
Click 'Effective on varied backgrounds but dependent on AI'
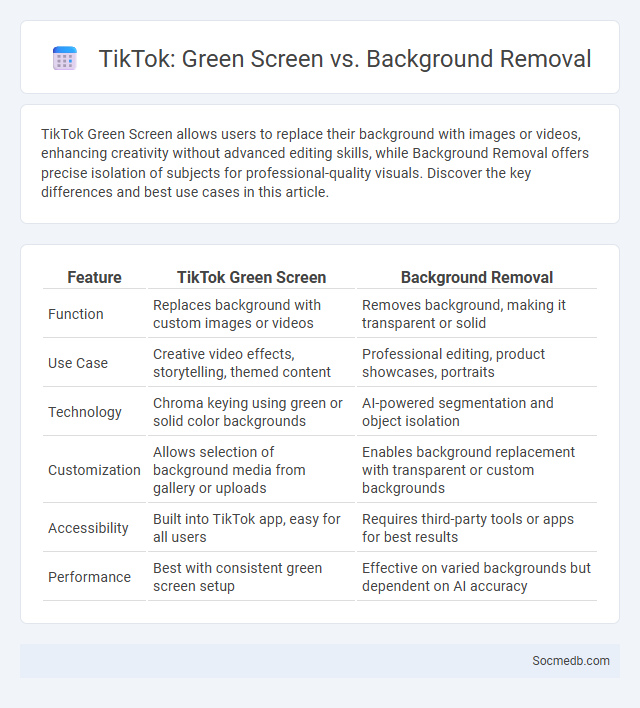pos(476,577)
